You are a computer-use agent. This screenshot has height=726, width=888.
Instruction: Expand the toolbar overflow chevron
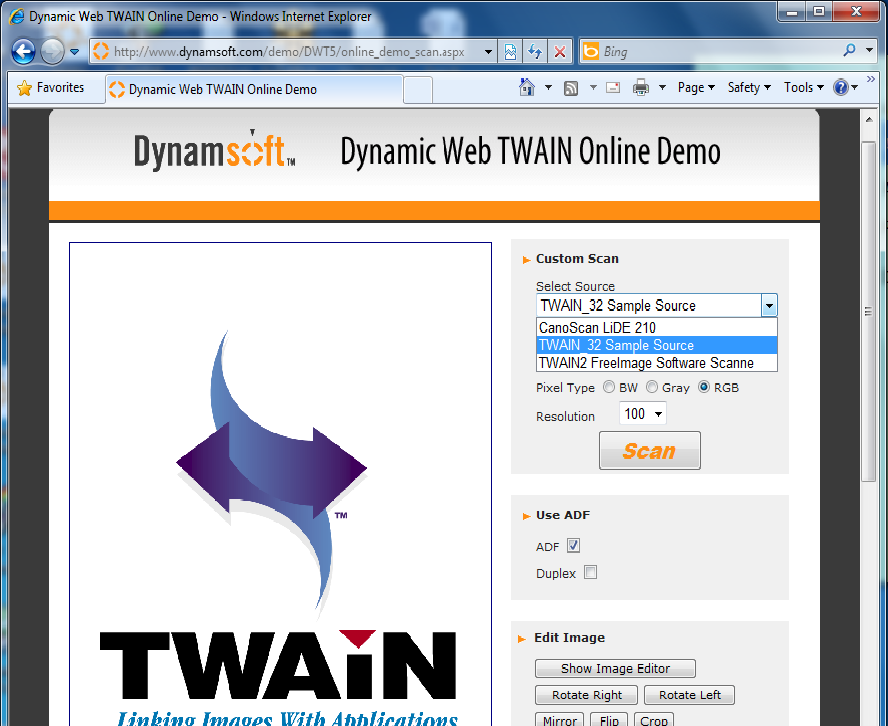[871, 79]
